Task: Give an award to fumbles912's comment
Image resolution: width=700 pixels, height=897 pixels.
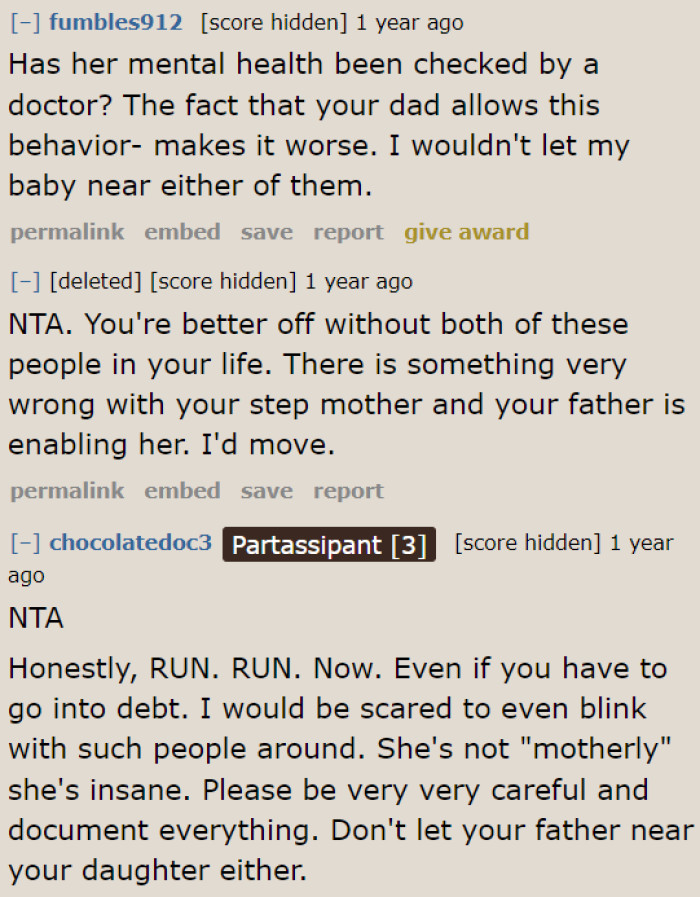Action: [466, 231]
